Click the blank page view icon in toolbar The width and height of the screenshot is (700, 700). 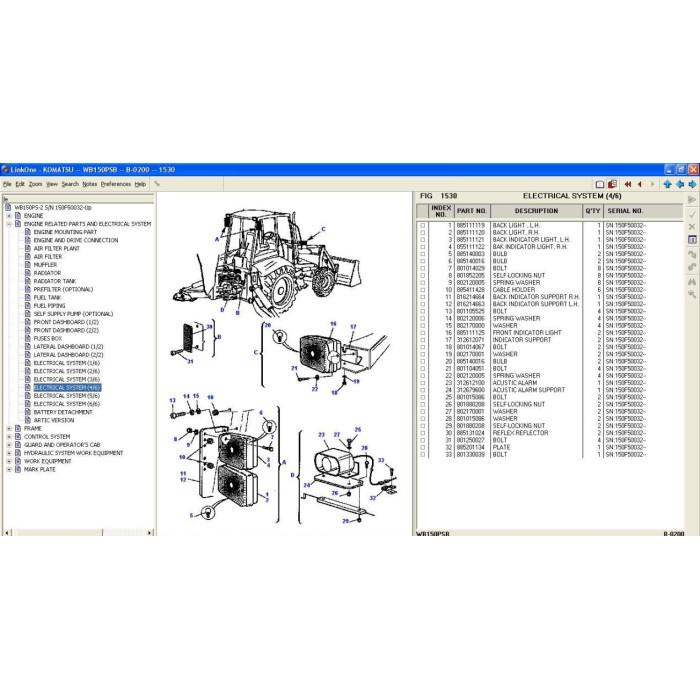tap(600, 184)
